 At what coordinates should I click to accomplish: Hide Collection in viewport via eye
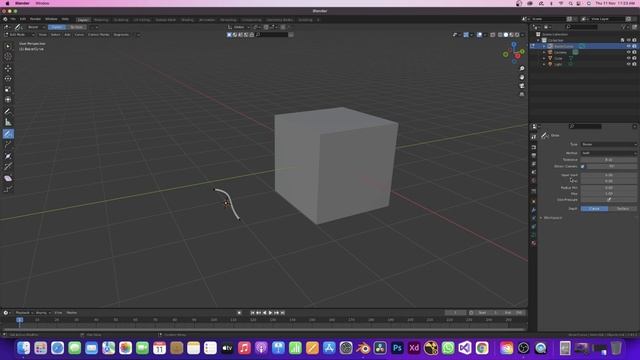click(629, 40)
